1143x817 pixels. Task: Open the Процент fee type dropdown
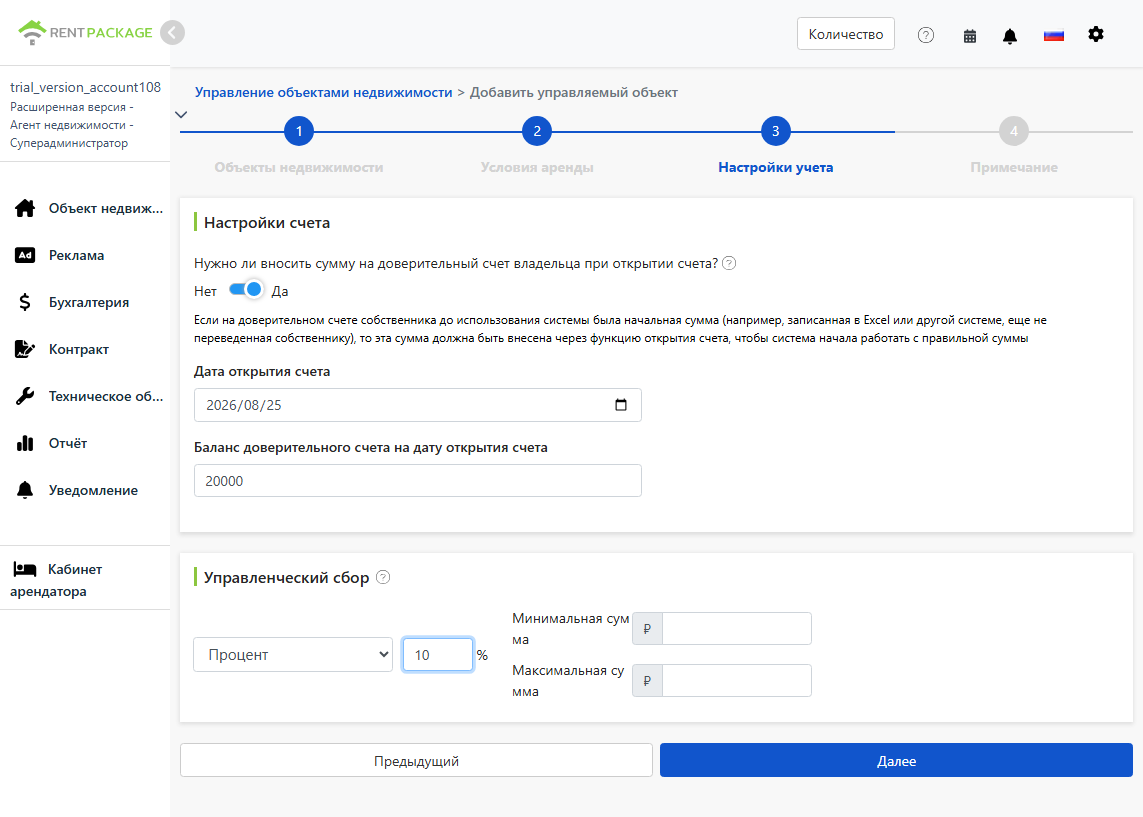293,654
